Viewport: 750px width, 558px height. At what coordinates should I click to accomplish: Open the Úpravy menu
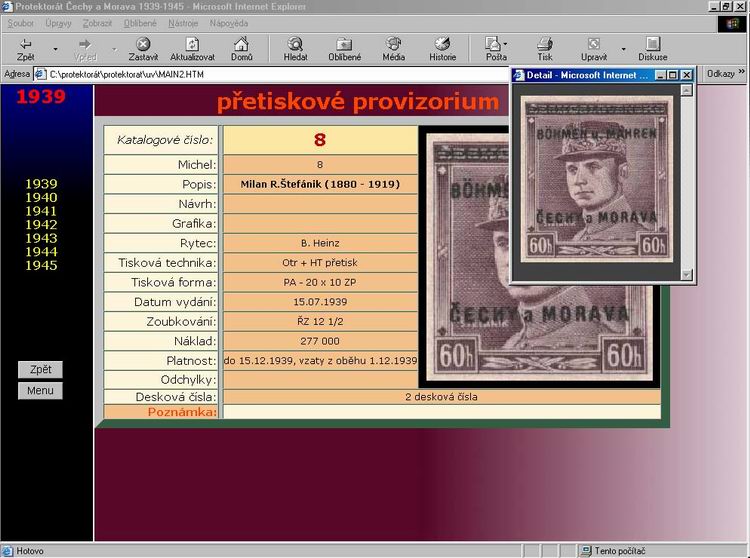click(58, 23)
